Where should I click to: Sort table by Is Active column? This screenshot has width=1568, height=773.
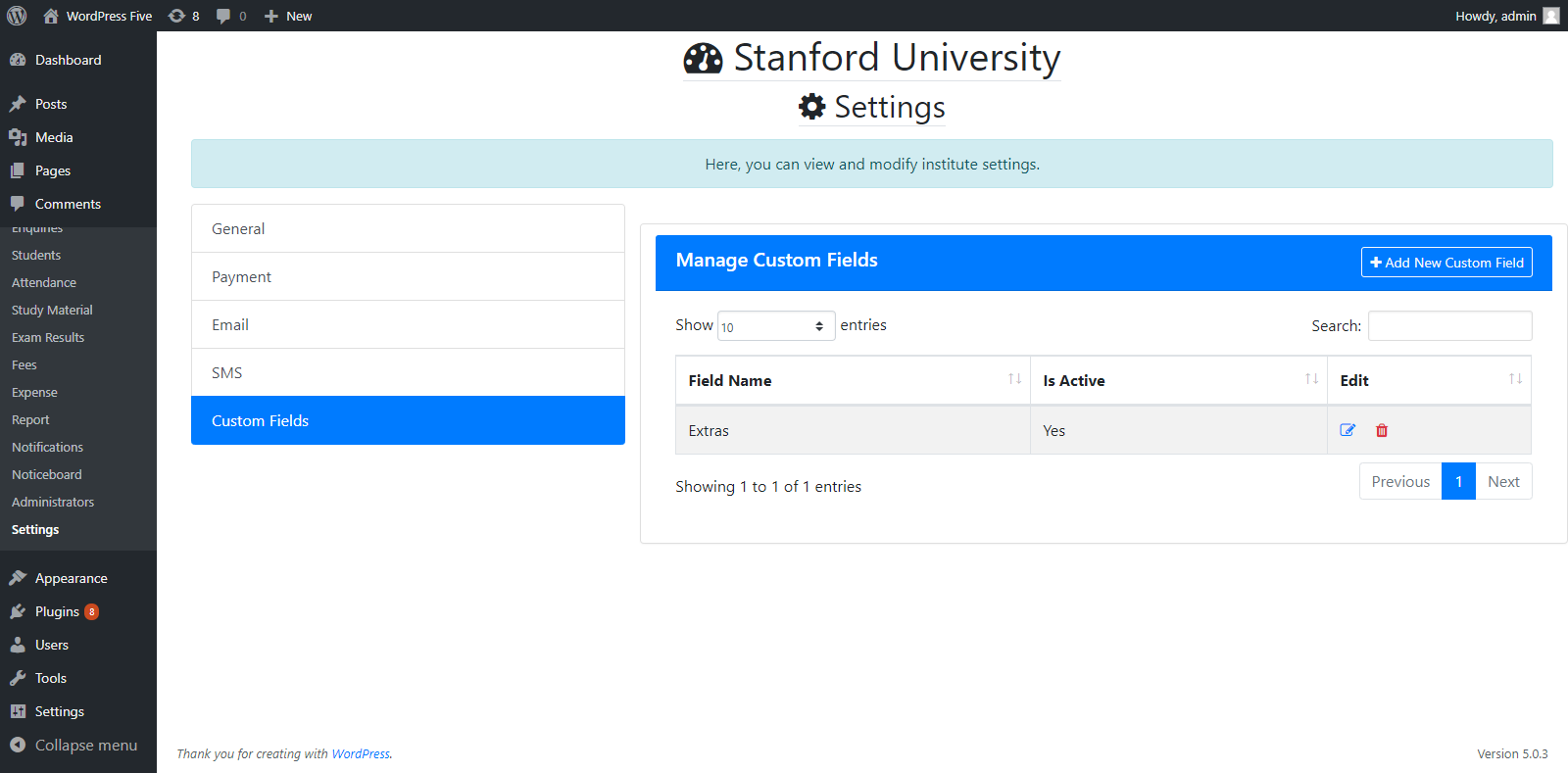(x=1179, y=380)
